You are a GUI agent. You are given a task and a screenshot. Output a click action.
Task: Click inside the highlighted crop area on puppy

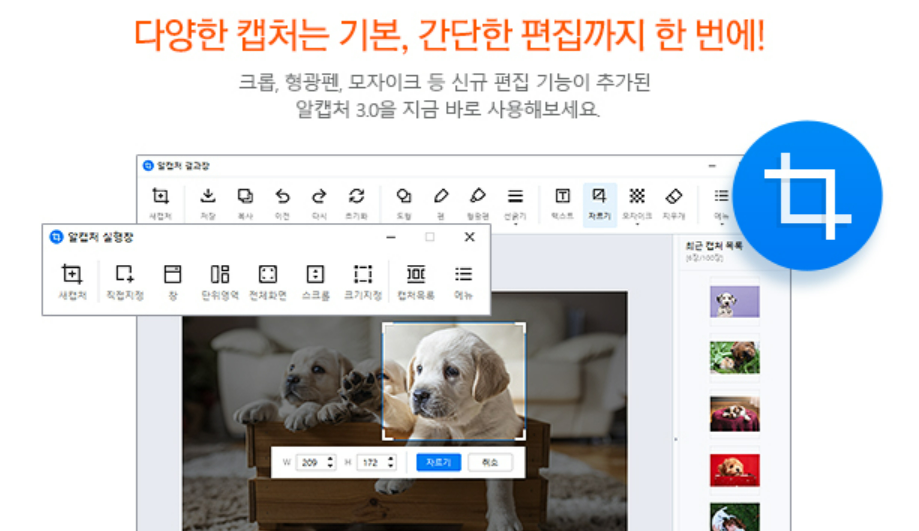(454, 381)
